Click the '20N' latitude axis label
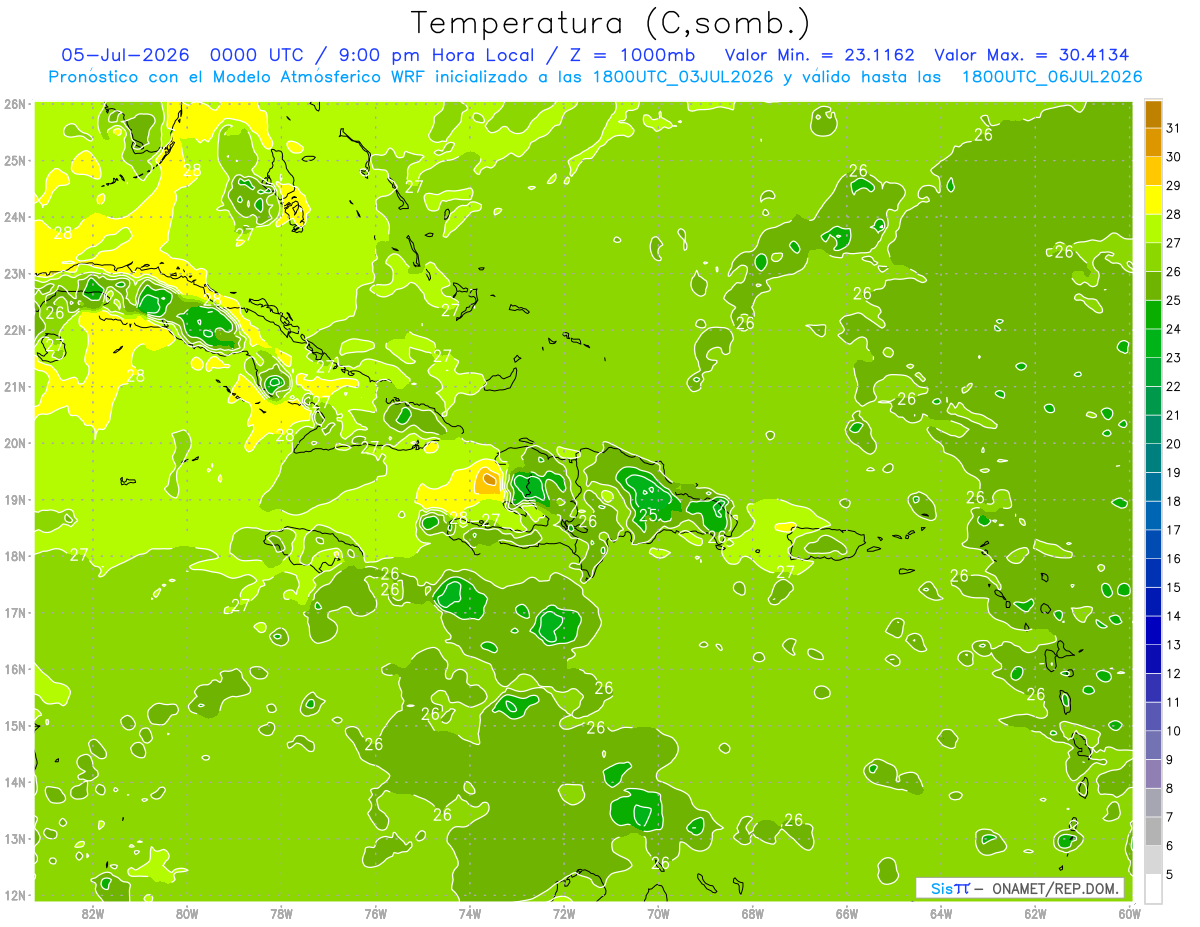Image resolution: width=1200 pixels, height=927 pixels. (15, 443)
